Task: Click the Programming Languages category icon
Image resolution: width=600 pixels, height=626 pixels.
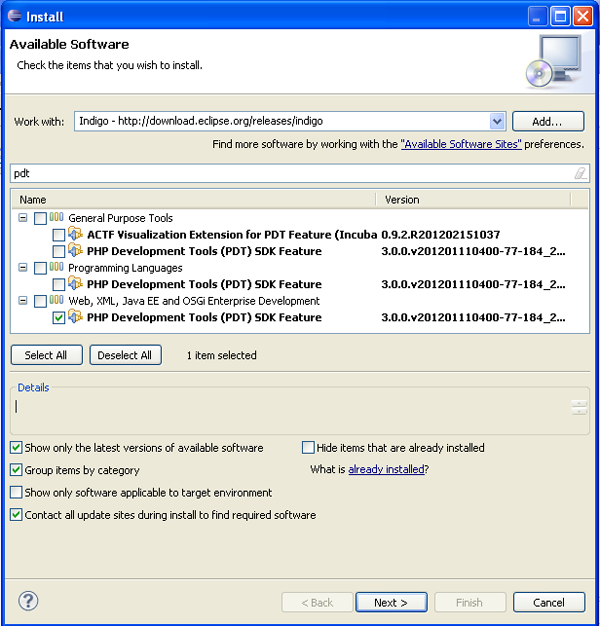Action: pyautogui.click(x=57, y=267)
